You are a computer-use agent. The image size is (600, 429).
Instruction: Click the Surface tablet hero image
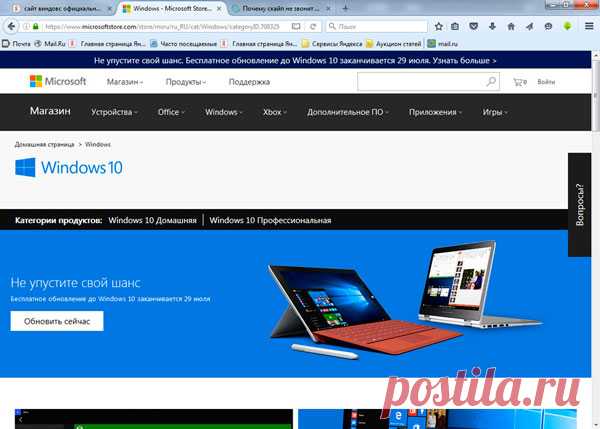[364, 310]
